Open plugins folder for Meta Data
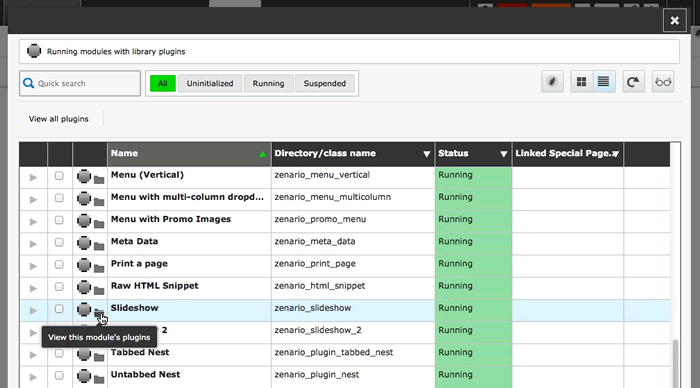Viewport: 700px width, 388px height. pyautogui.click(x=99, y=246)
